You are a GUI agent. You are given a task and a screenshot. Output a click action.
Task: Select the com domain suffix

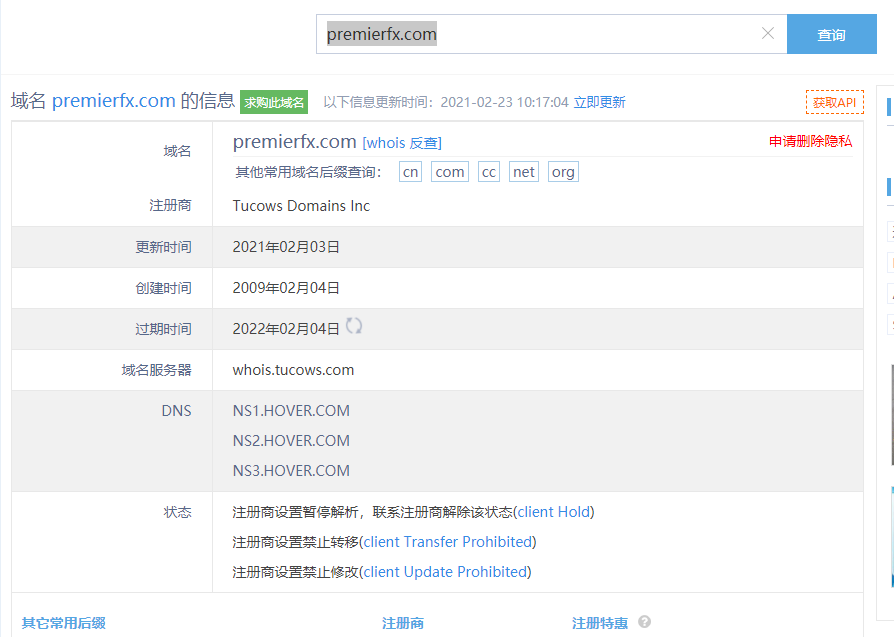point(450,172)
